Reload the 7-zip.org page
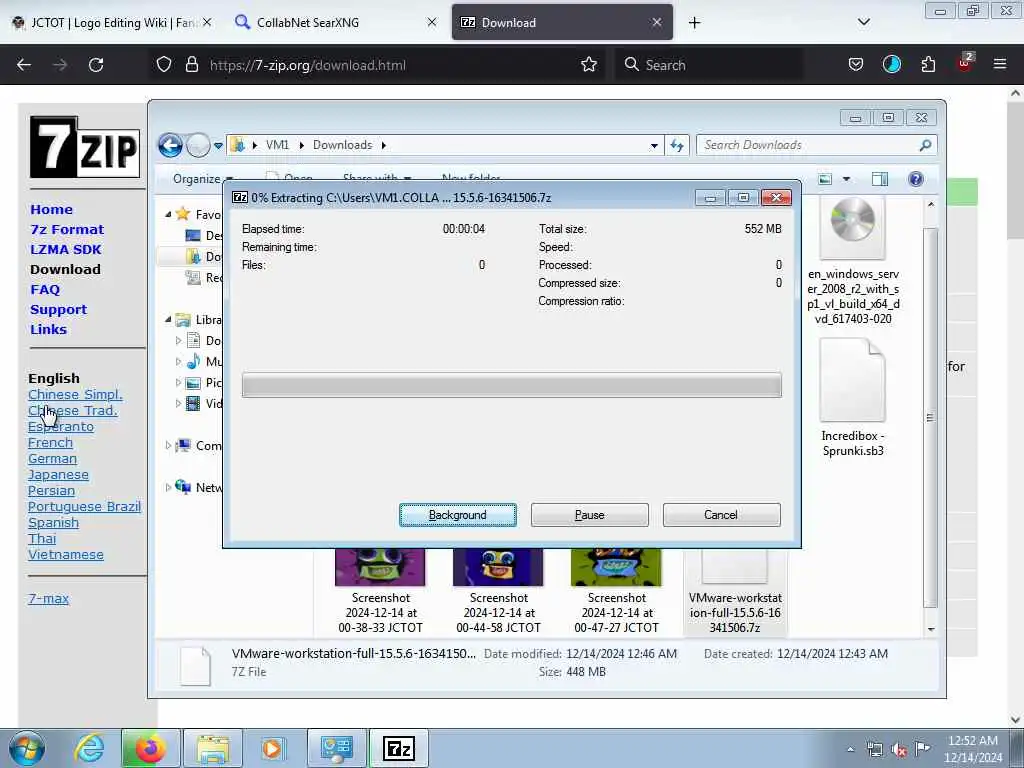The image size is (1024, 768). tap(96, 65)
